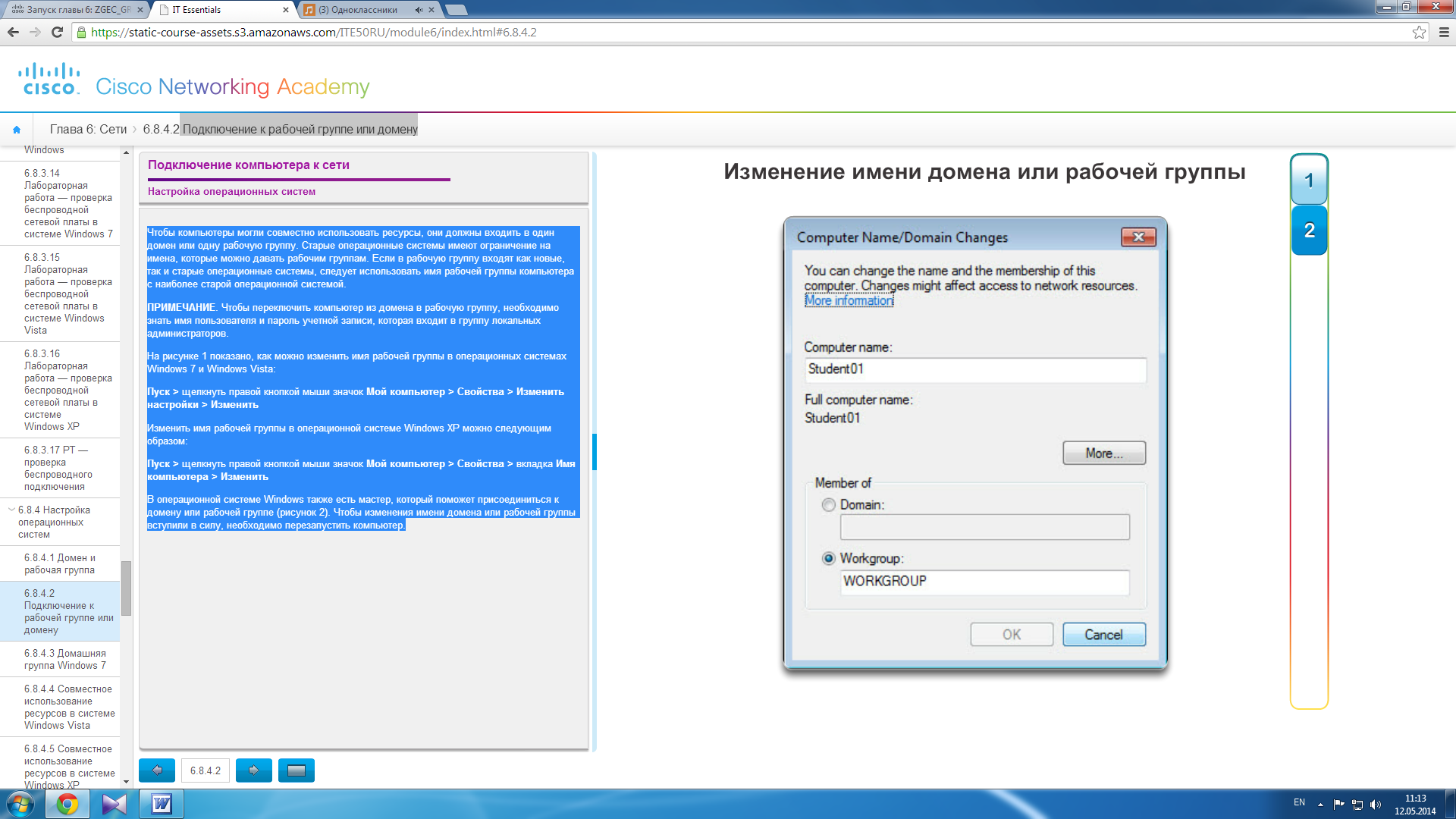Click the EN language indicator

coord(1299,802)
